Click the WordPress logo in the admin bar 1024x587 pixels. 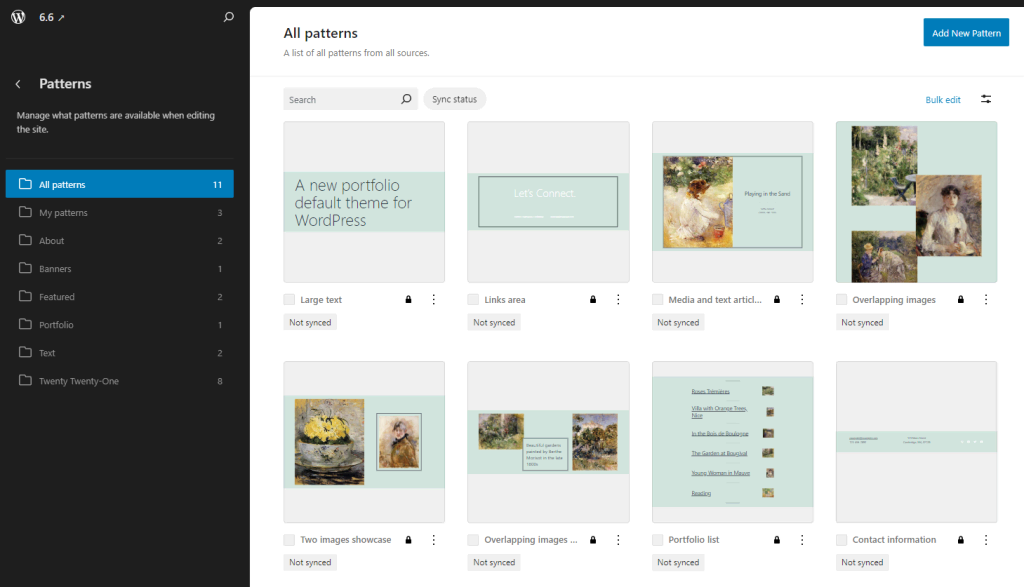pyautogui.click(x=16, y=16)
